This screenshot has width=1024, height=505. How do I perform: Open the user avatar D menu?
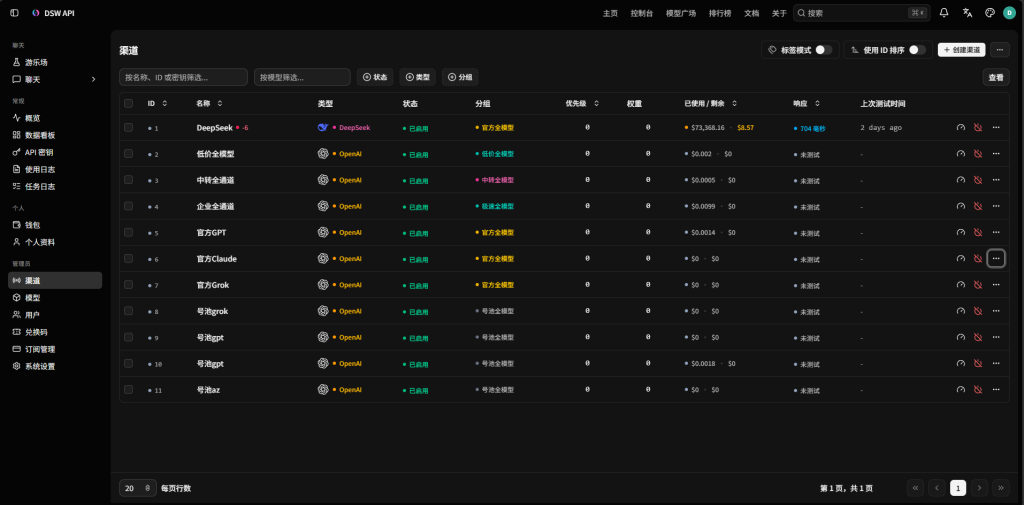(x=1009, y=13)
